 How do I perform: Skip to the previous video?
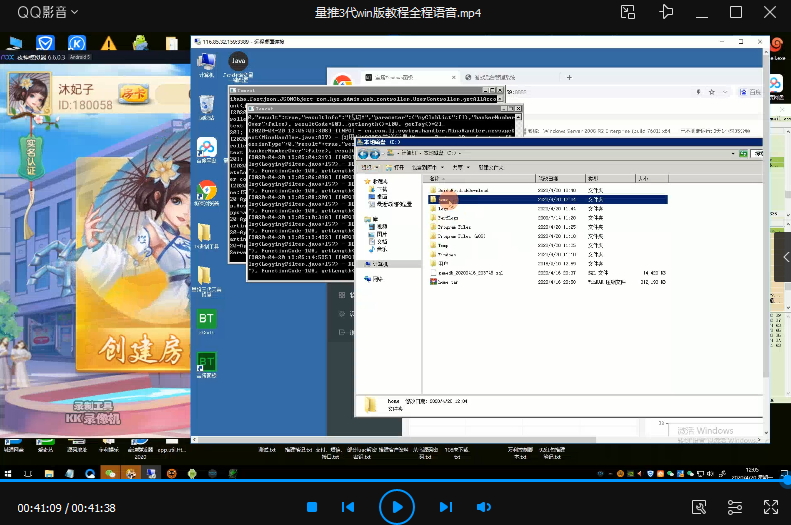(348, 507)
